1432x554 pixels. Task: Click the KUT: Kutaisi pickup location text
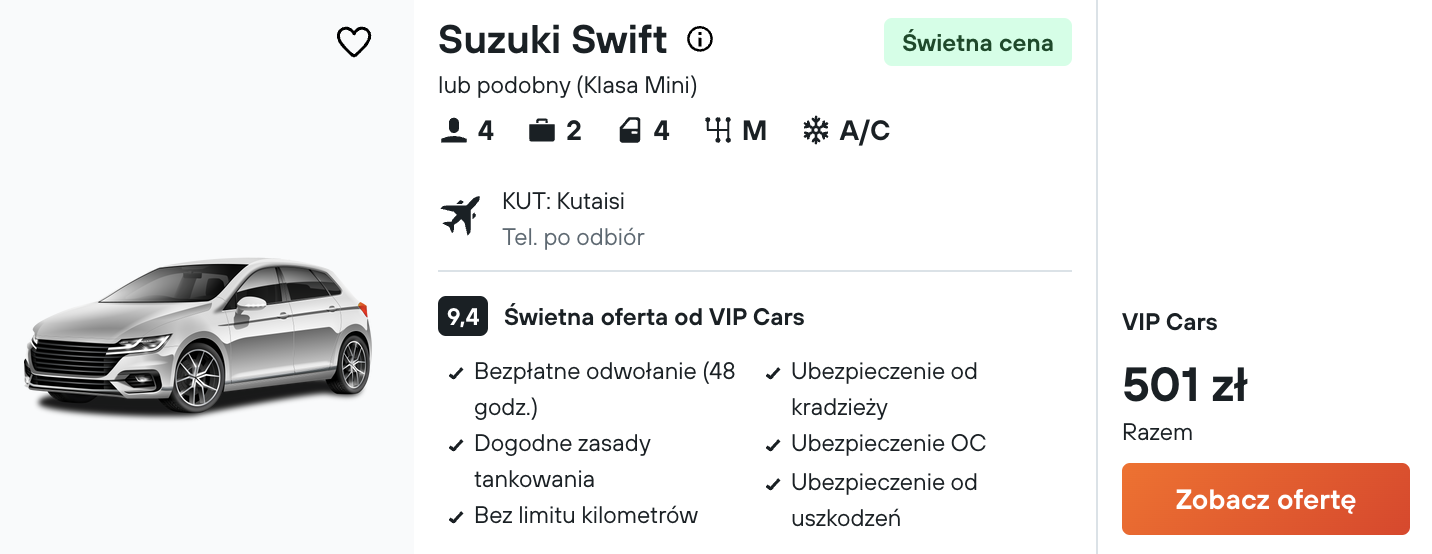click(x=563, y=201)
